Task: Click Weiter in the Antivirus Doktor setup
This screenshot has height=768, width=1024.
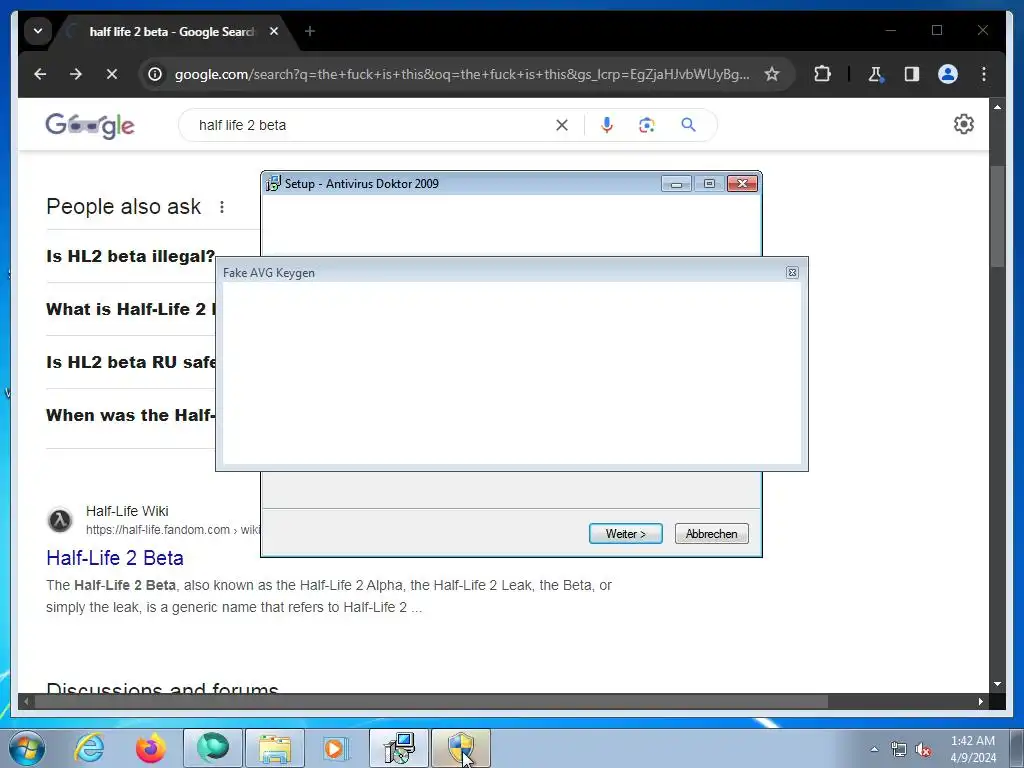Action: [x=626, y=534]
